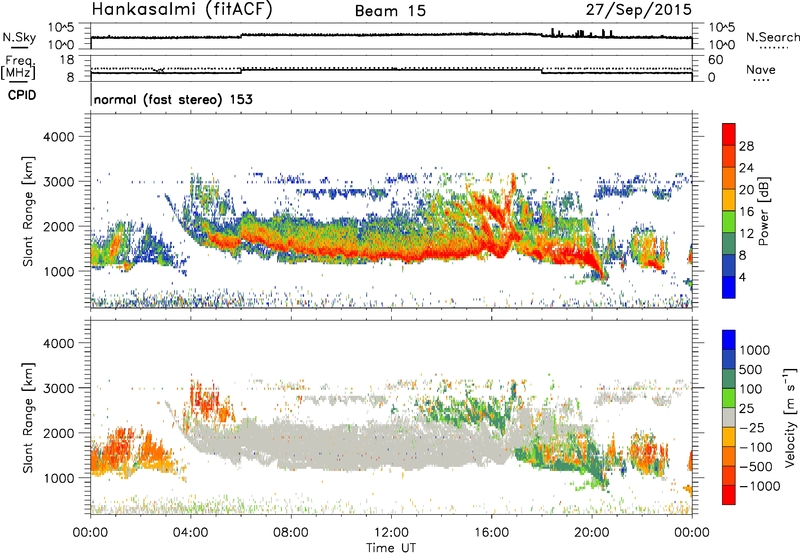Click the 500 tick on the velocity scale
This screenshot has width=800, height=554.
(751, 370)
